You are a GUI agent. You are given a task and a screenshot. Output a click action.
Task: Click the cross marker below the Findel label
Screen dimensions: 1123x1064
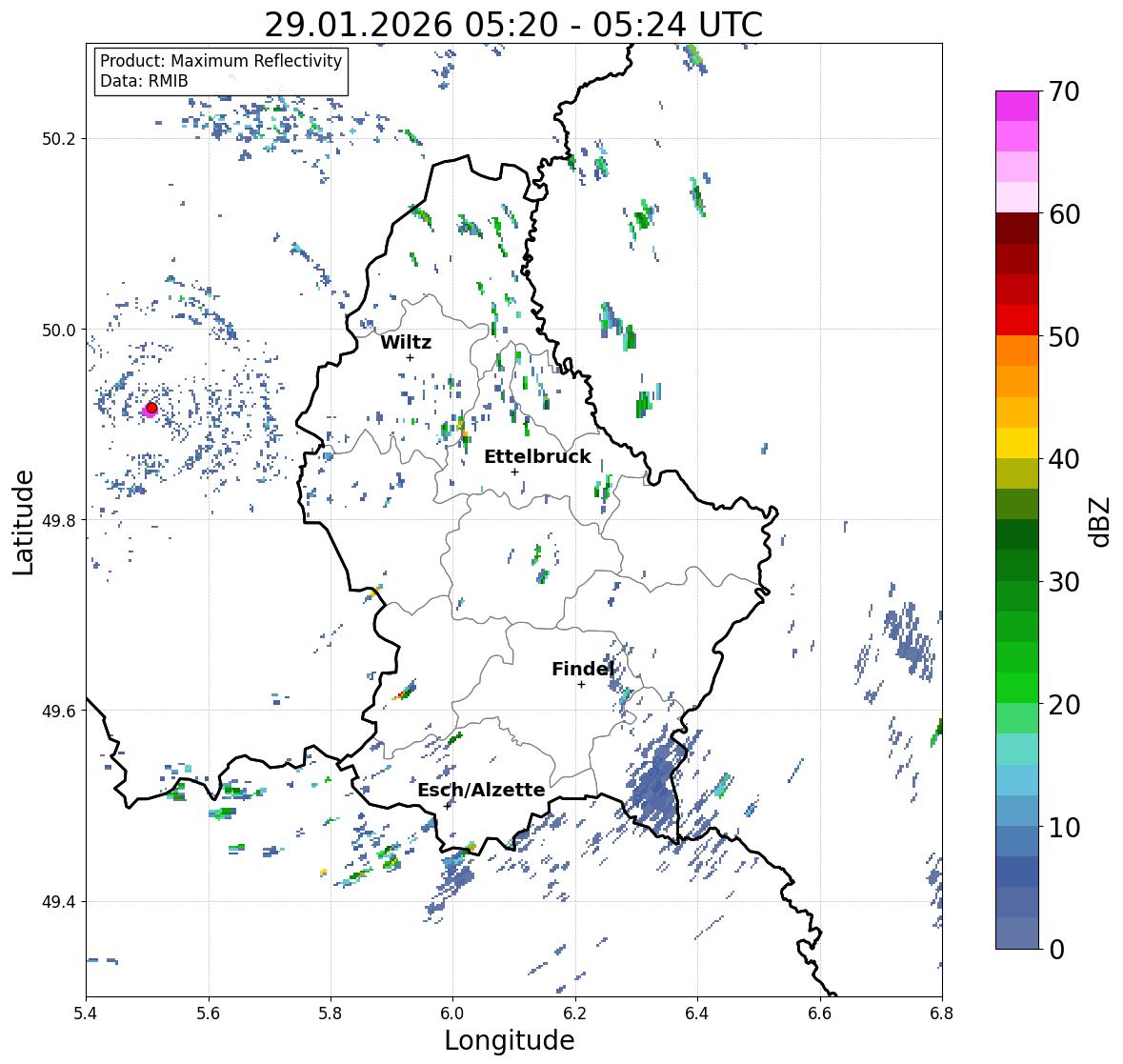click(x=581, y=685)
